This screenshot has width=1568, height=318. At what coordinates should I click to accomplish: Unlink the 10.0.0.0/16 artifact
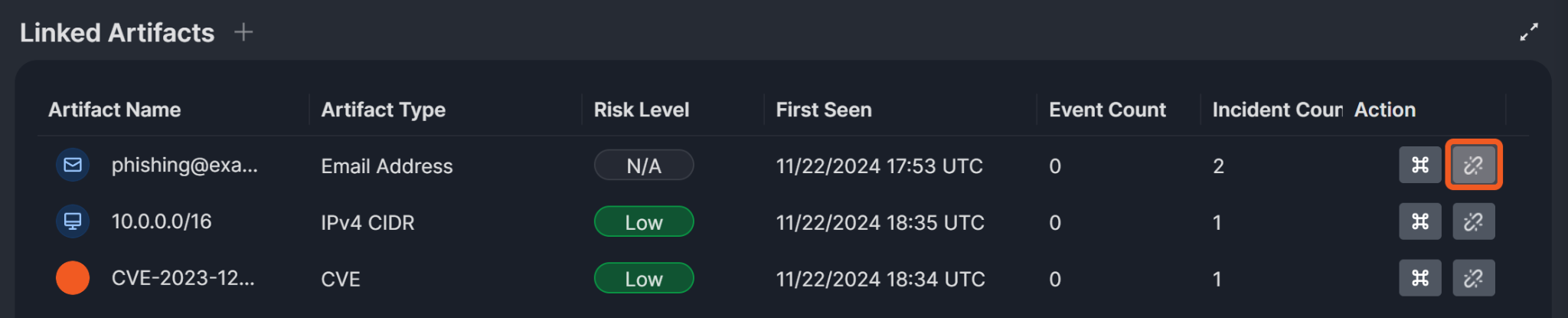(x=1473, y=221)
